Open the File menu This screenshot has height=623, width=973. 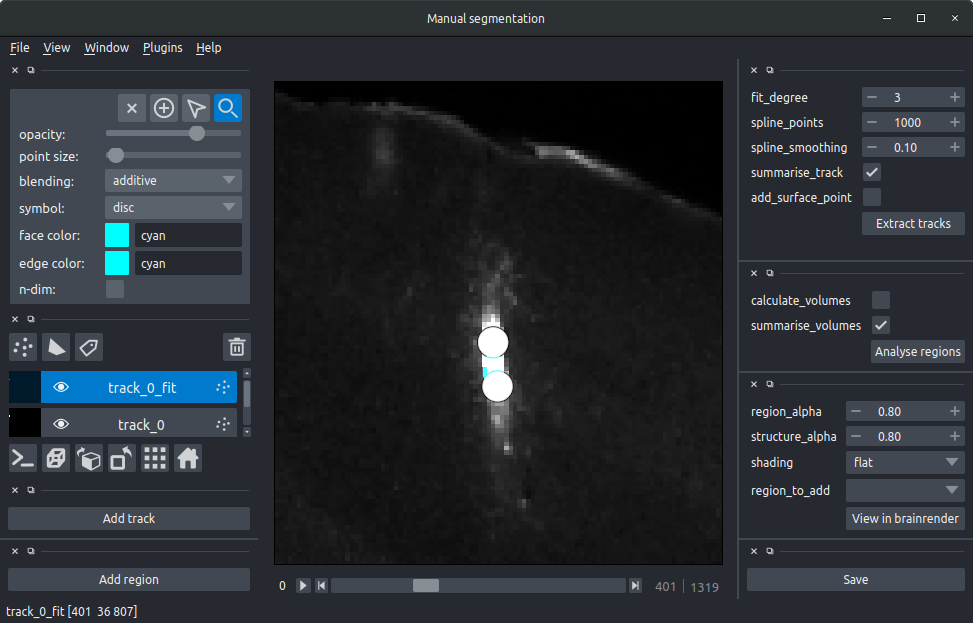tap(19, 47)
